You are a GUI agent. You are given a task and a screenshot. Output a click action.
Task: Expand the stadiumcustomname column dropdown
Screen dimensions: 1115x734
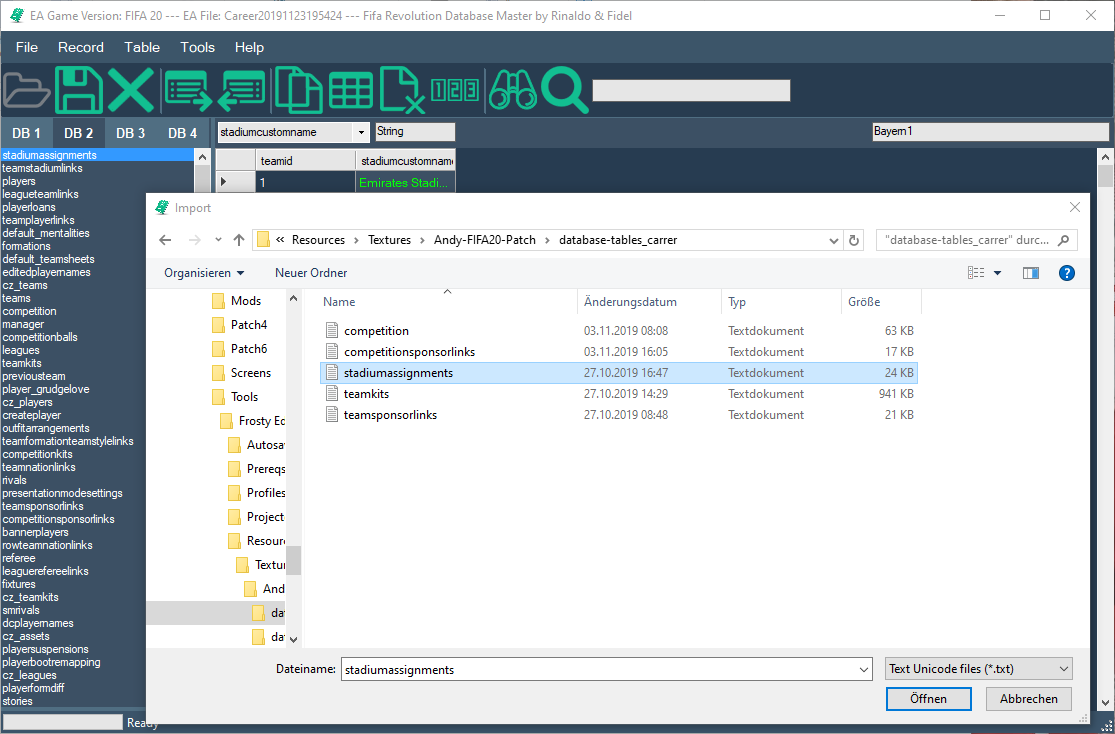(361, 132)
